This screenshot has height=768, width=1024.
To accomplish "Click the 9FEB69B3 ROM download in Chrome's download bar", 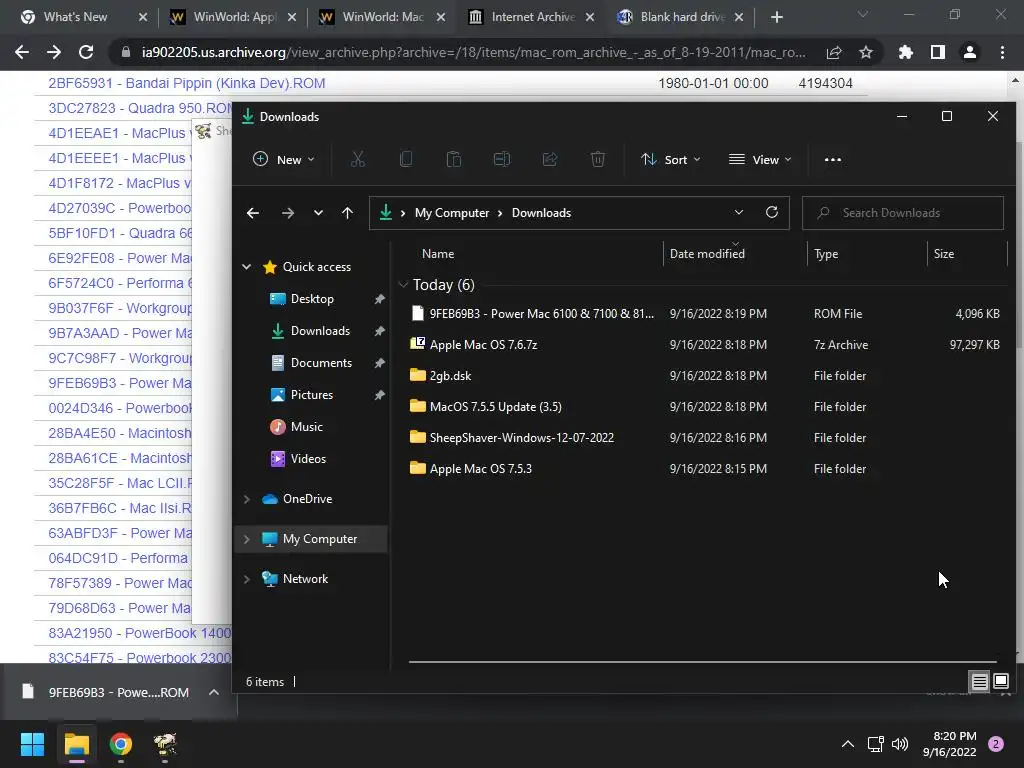I will tap(108, 692).
